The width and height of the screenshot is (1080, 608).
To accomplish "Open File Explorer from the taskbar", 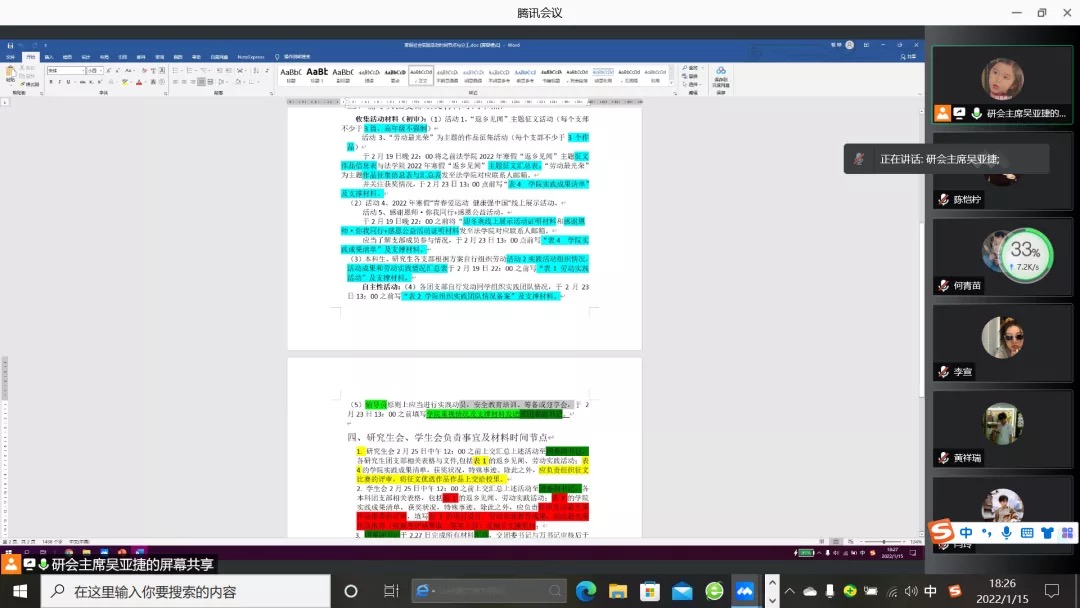I will [618, 591].
